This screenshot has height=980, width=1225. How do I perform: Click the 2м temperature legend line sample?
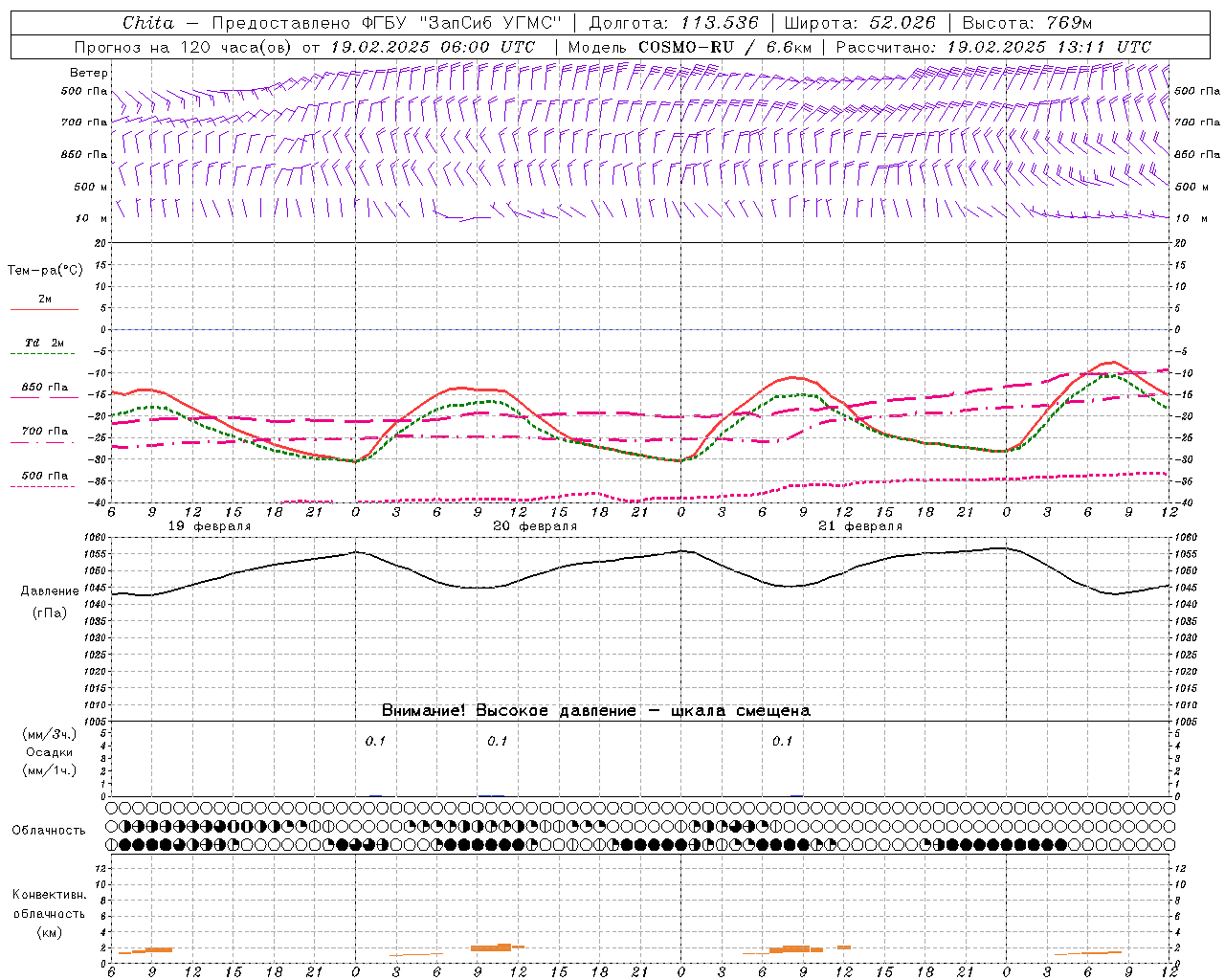pos(44,310)
